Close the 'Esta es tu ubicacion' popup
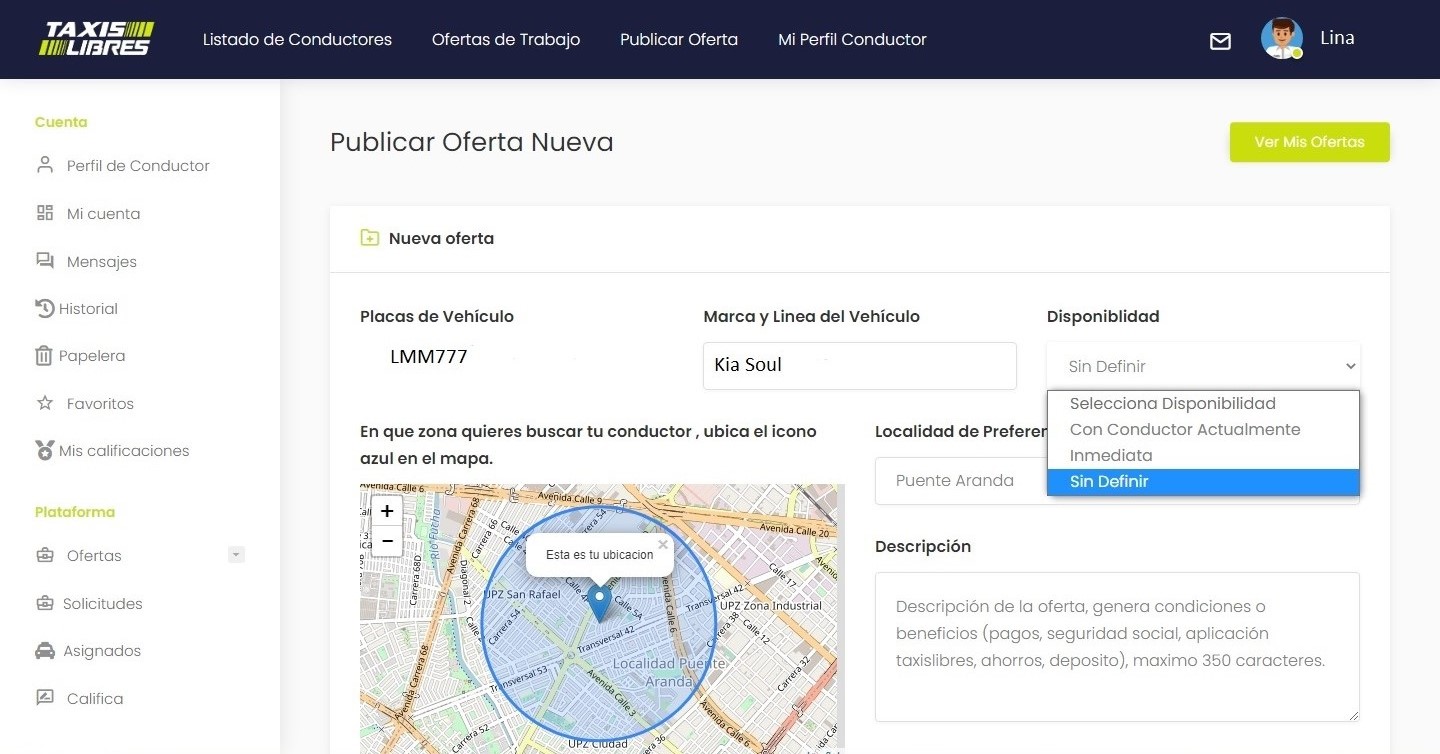 [662, 545]
